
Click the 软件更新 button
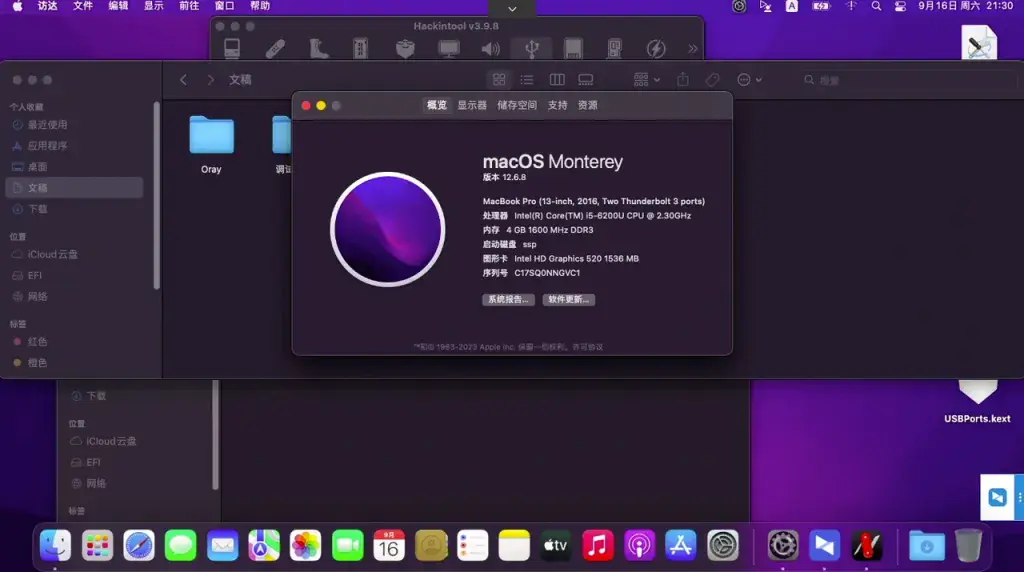point(568,299)
